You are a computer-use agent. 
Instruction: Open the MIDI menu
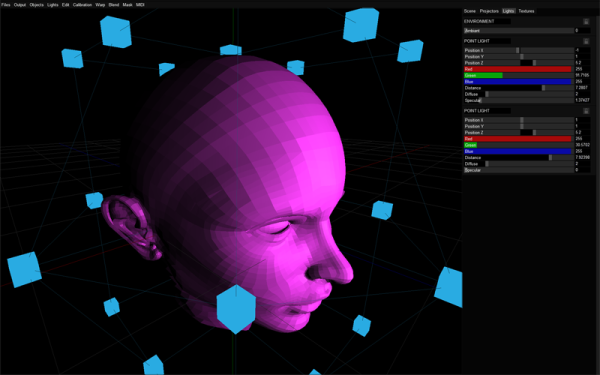click(x=140, y=5)
